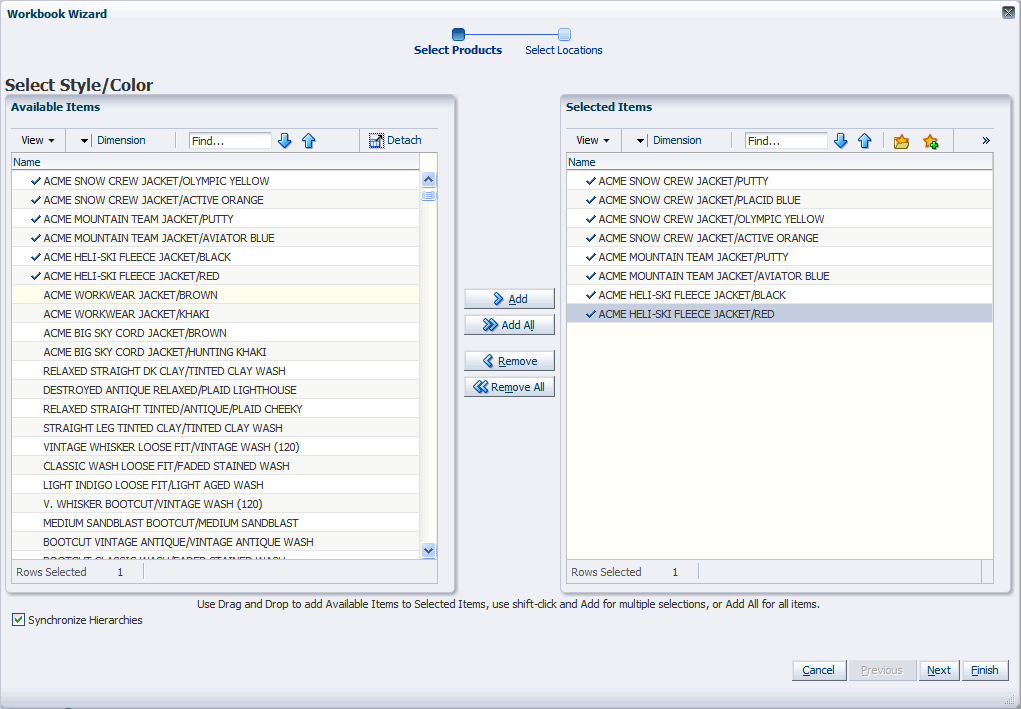Screen dimensions: 1021x709
Task: Close the Workbook Wizard window
Action: tap(1008, 12)
